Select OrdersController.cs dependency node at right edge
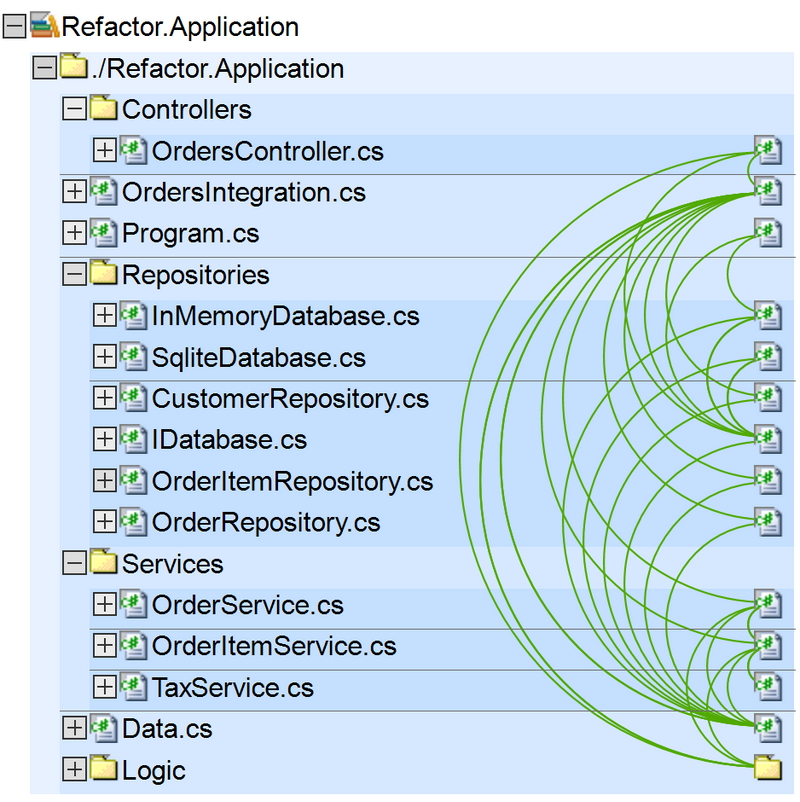Image resolution: width=800 pixels, height=802 pixels. 768,150
